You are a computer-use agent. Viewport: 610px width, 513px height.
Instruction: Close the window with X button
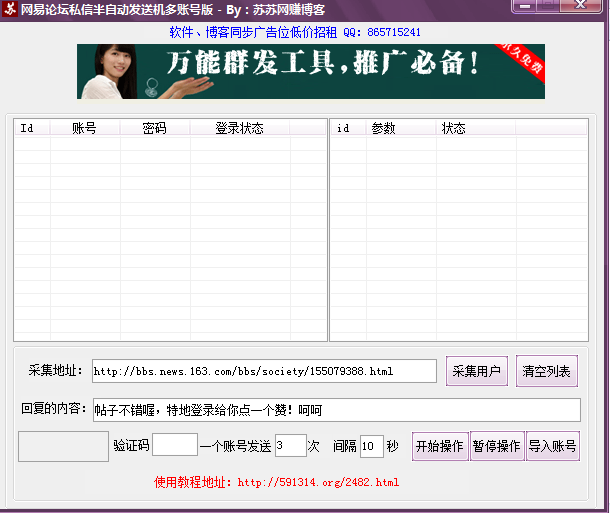581,5
